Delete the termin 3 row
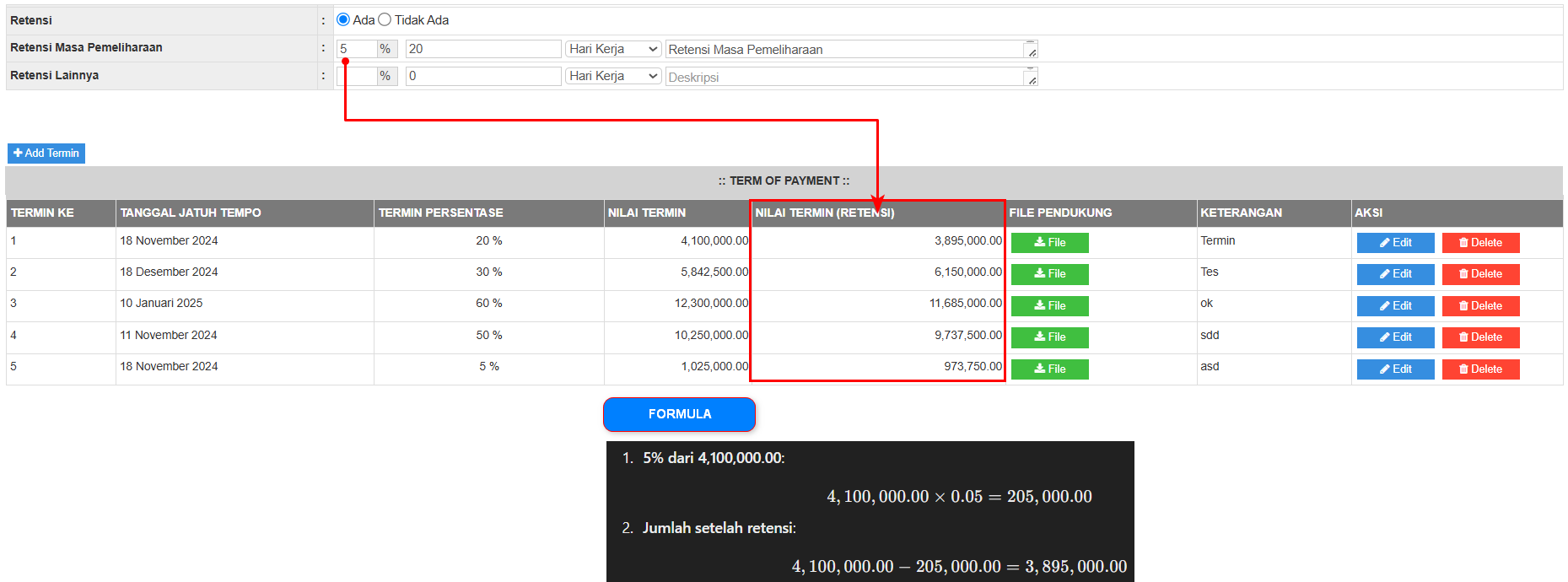Screen dimensions: 1568x582 [1480, 306]
